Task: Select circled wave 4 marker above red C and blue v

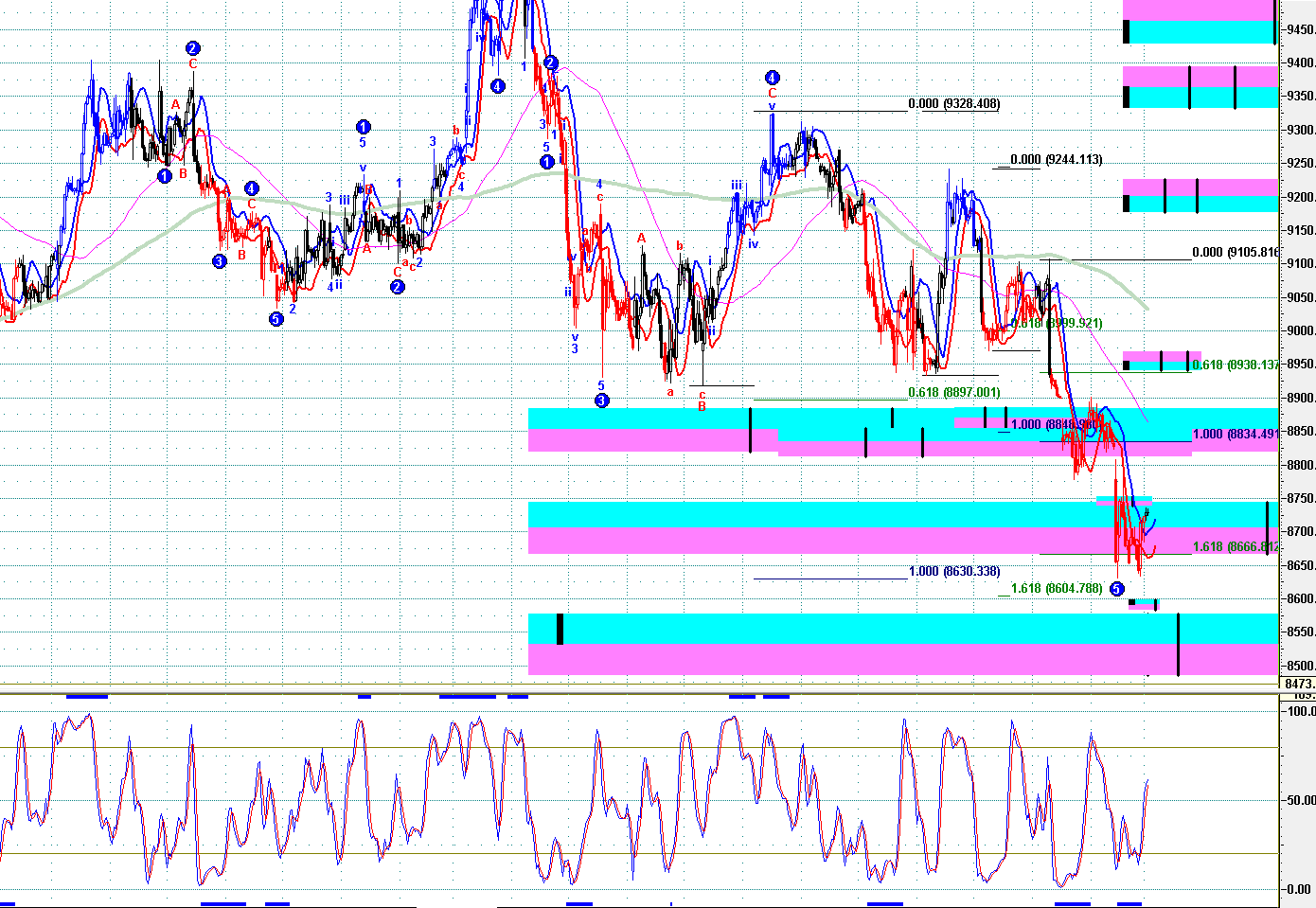Action: click(773, 78)
